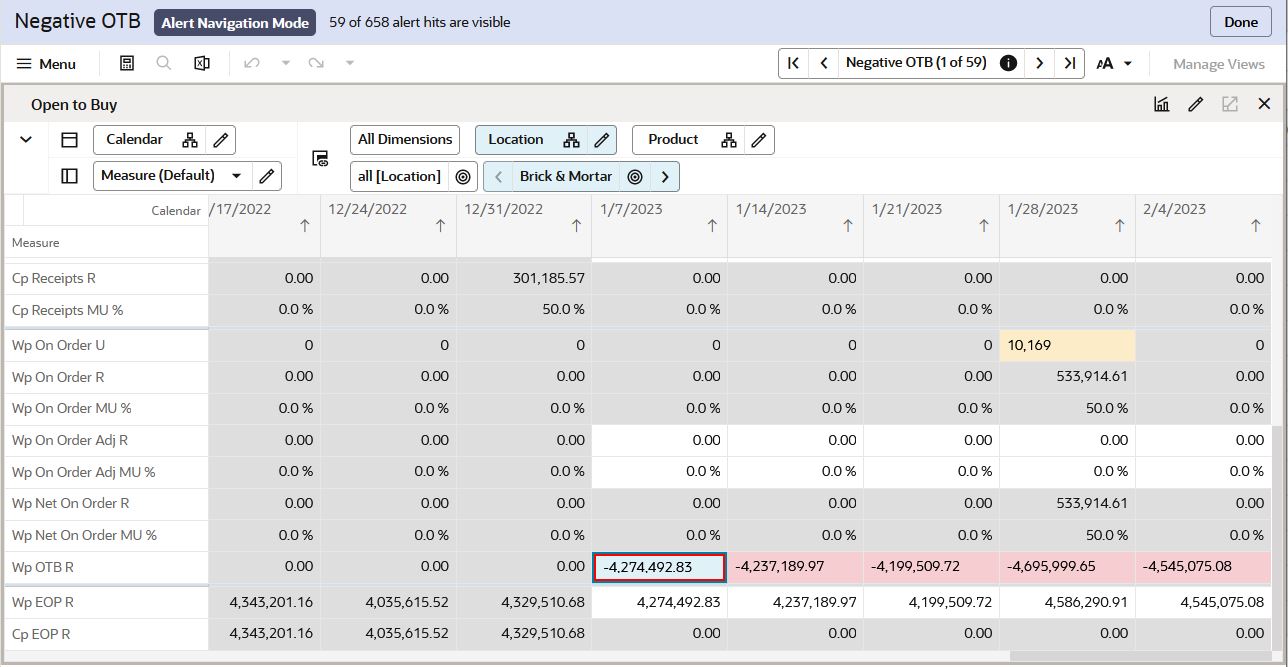Expand the 12/24/2022 column arrow
Image resolution: width=1288 pixels, height=667 pixels.
tap(440, 227)
